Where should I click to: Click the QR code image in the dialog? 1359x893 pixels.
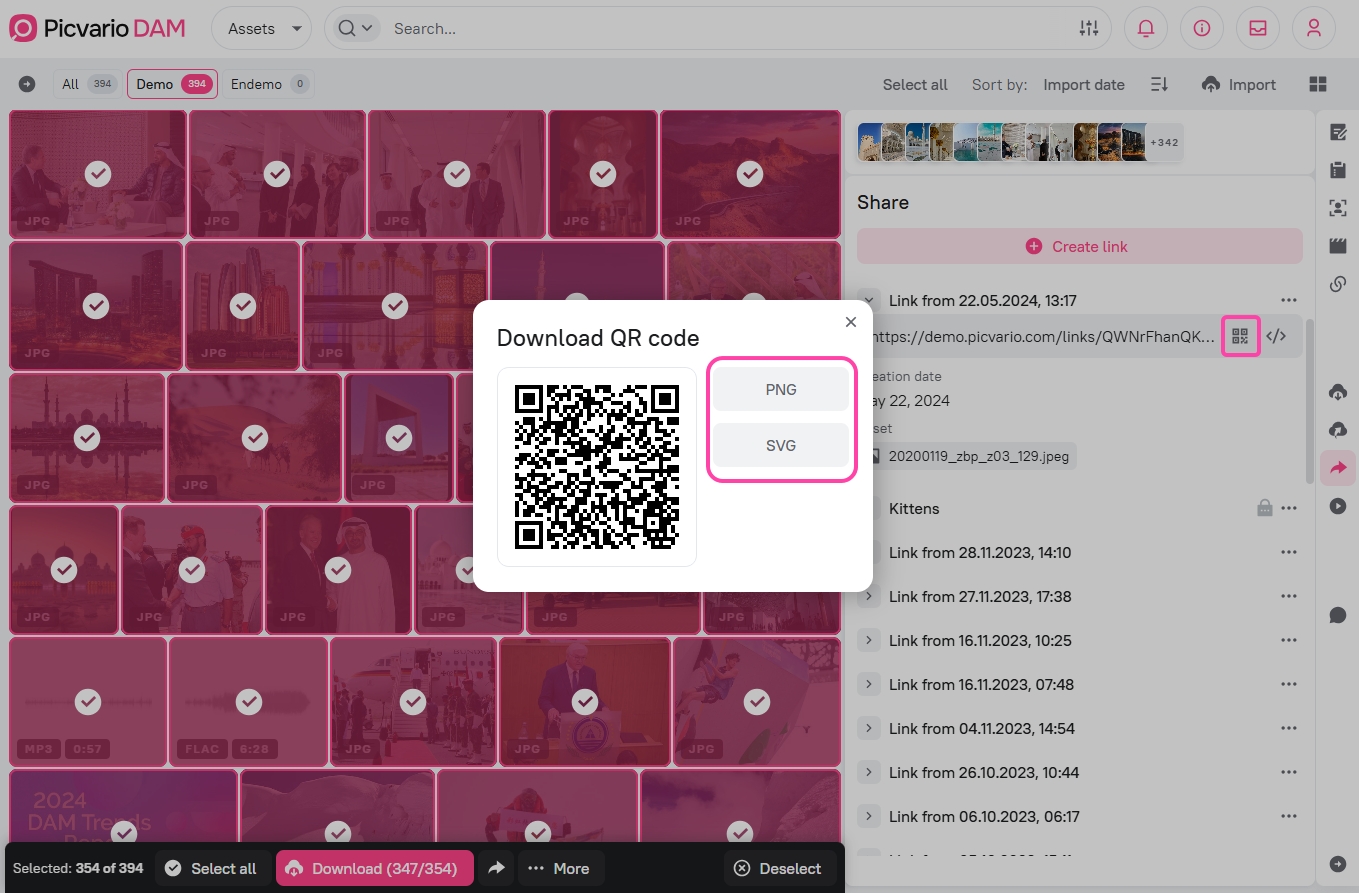click(x=597, y=467)
